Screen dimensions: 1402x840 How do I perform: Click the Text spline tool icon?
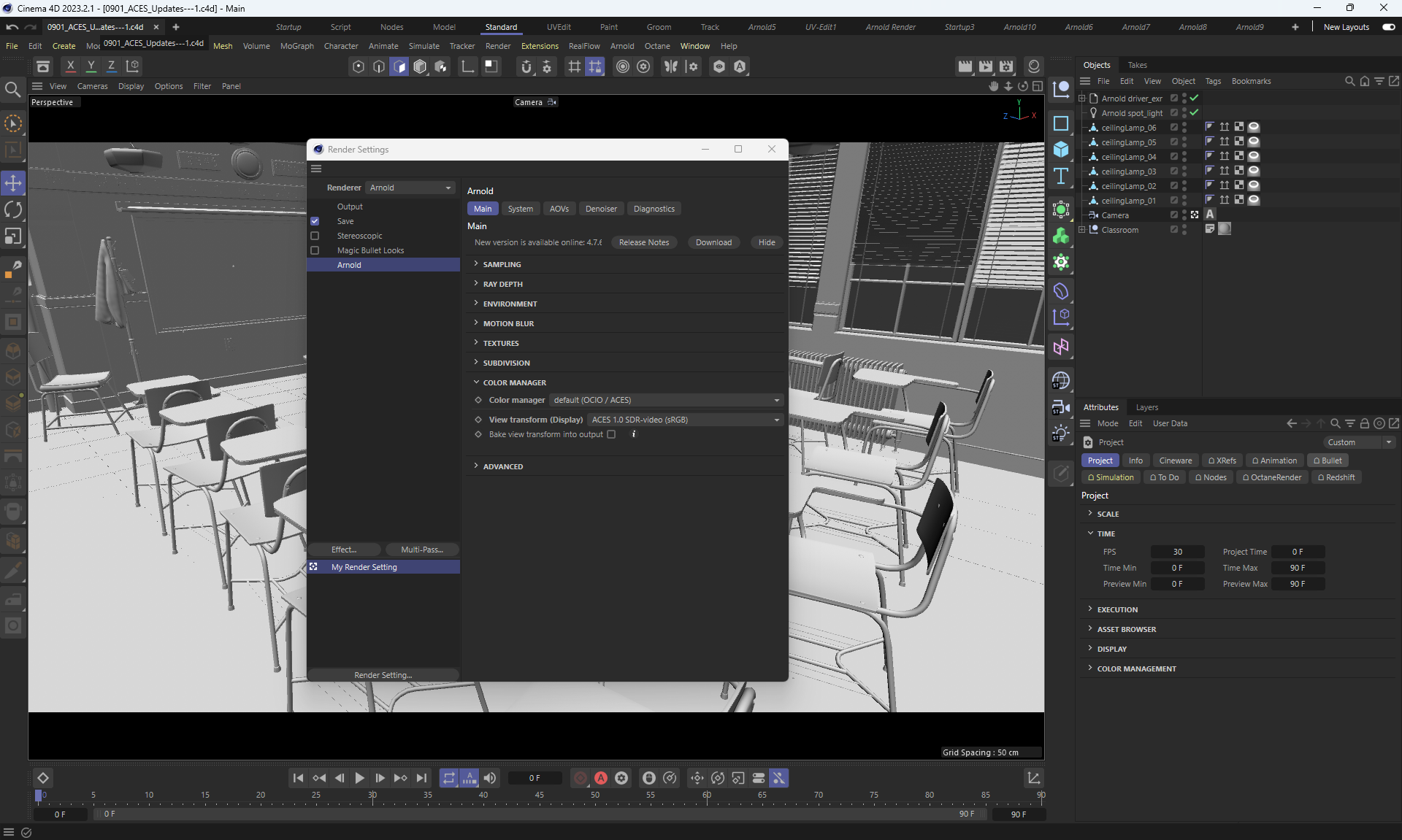coord(1061,176)
